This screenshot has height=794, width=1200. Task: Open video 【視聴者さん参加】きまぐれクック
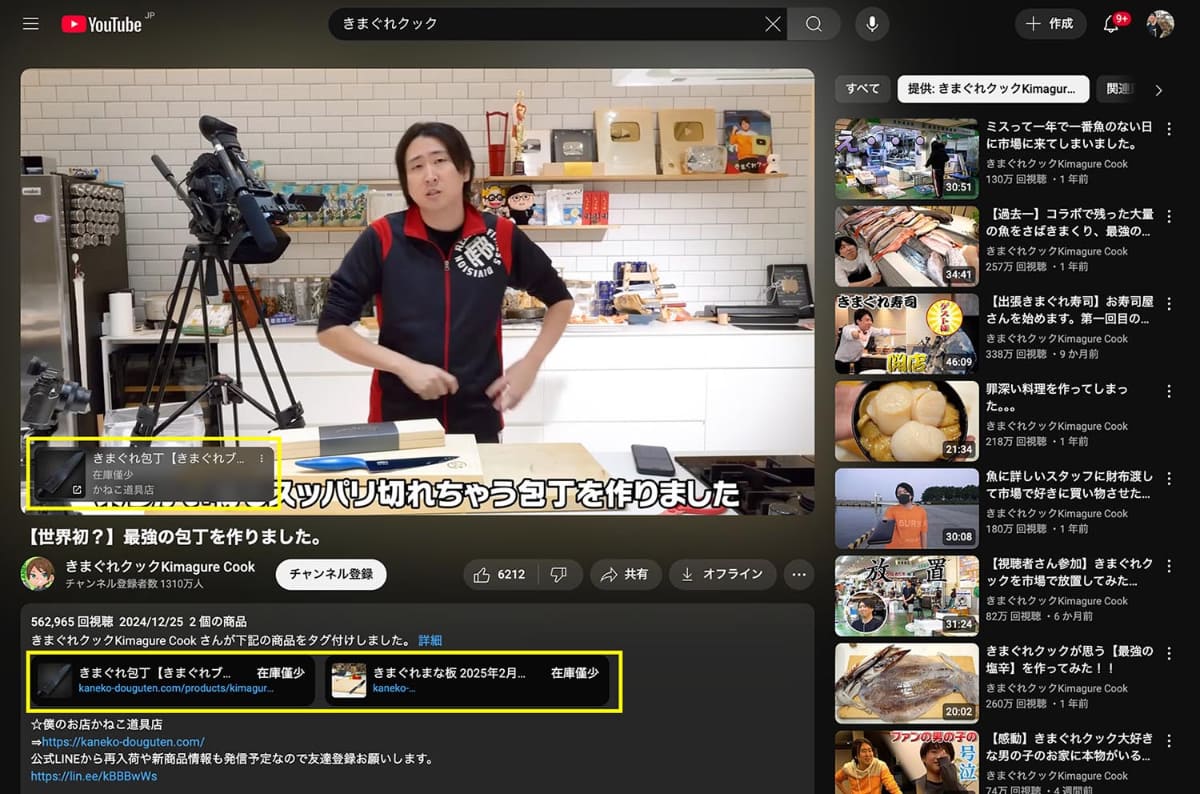tap(1070, 572)
